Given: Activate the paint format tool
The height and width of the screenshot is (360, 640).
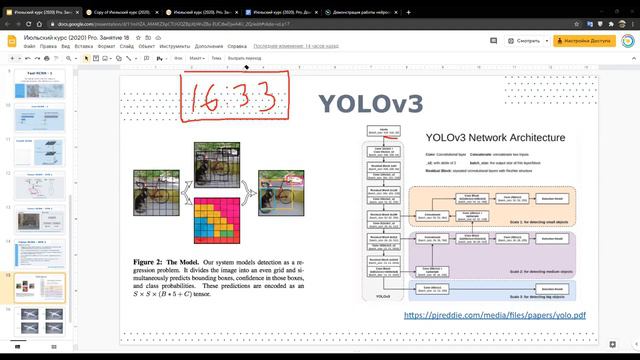Looking at the screenshot, I should tap(56, 58).
